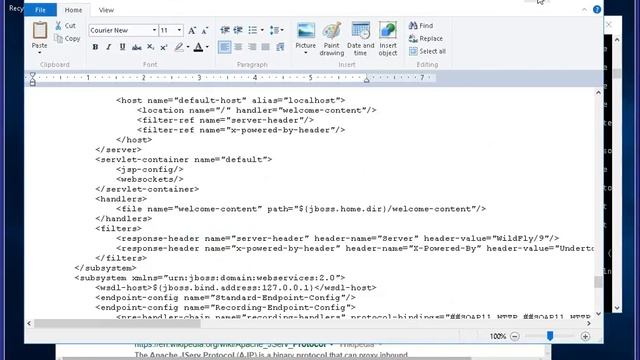The height and width of the screenshot is (360, 640).
Task: Click the zoom in plus button
Action: click(x=585, y=336)
